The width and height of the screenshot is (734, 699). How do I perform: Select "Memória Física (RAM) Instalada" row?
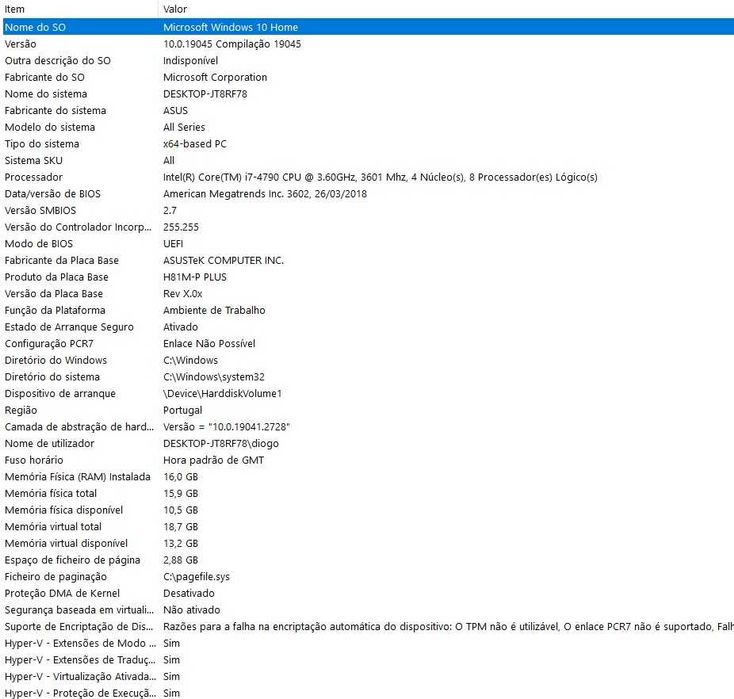tap(368, 477)
